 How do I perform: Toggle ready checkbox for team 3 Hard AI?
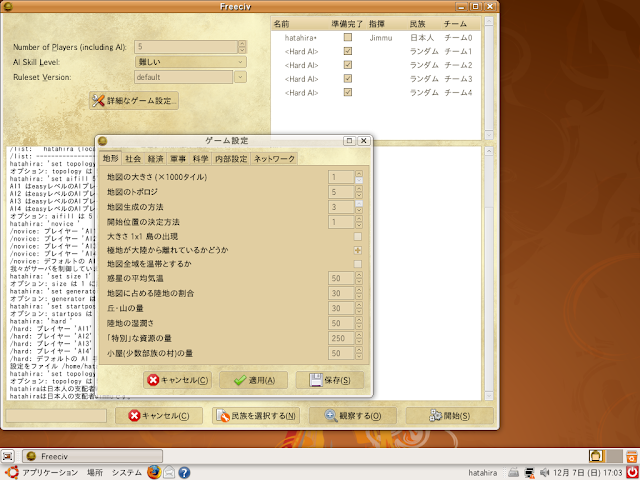click(347, 79)
